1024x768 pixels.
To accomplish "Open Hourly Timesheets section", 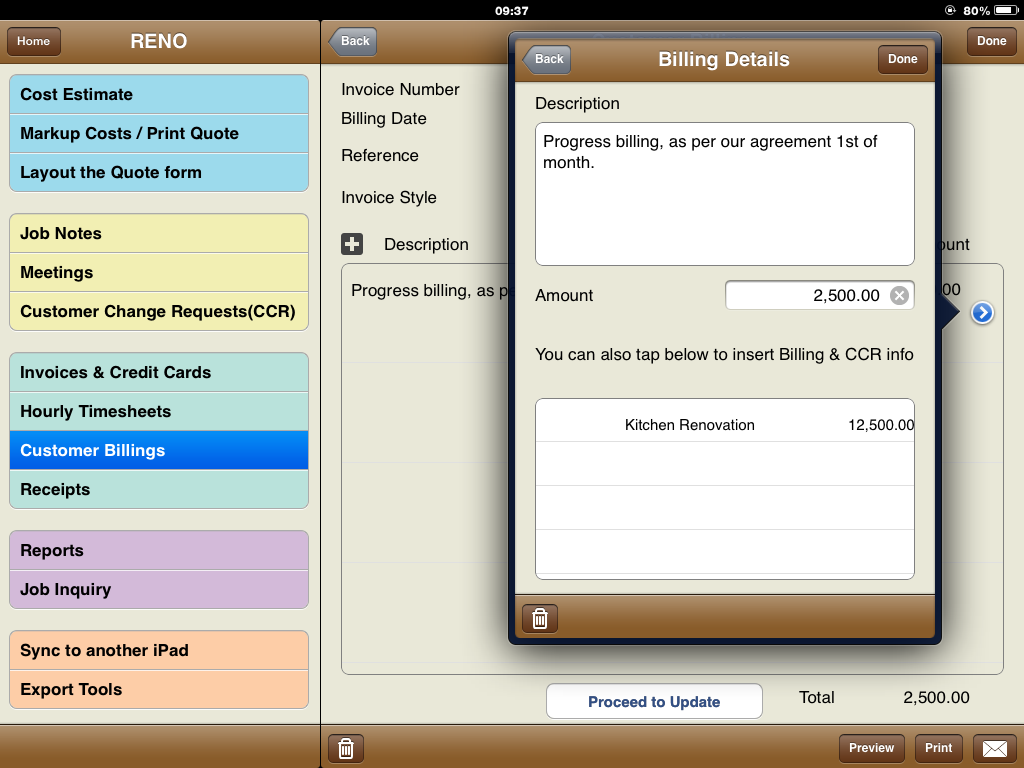I will [159, 411].
